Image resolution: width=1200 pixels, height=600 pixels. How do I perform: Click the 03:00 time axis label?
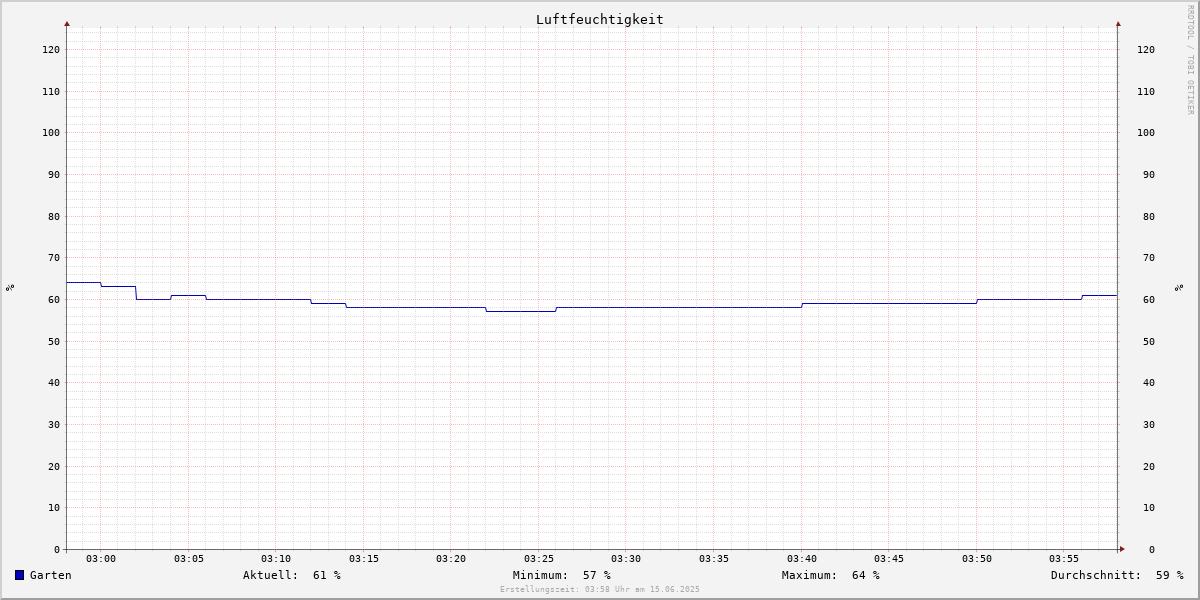[101, 558]
